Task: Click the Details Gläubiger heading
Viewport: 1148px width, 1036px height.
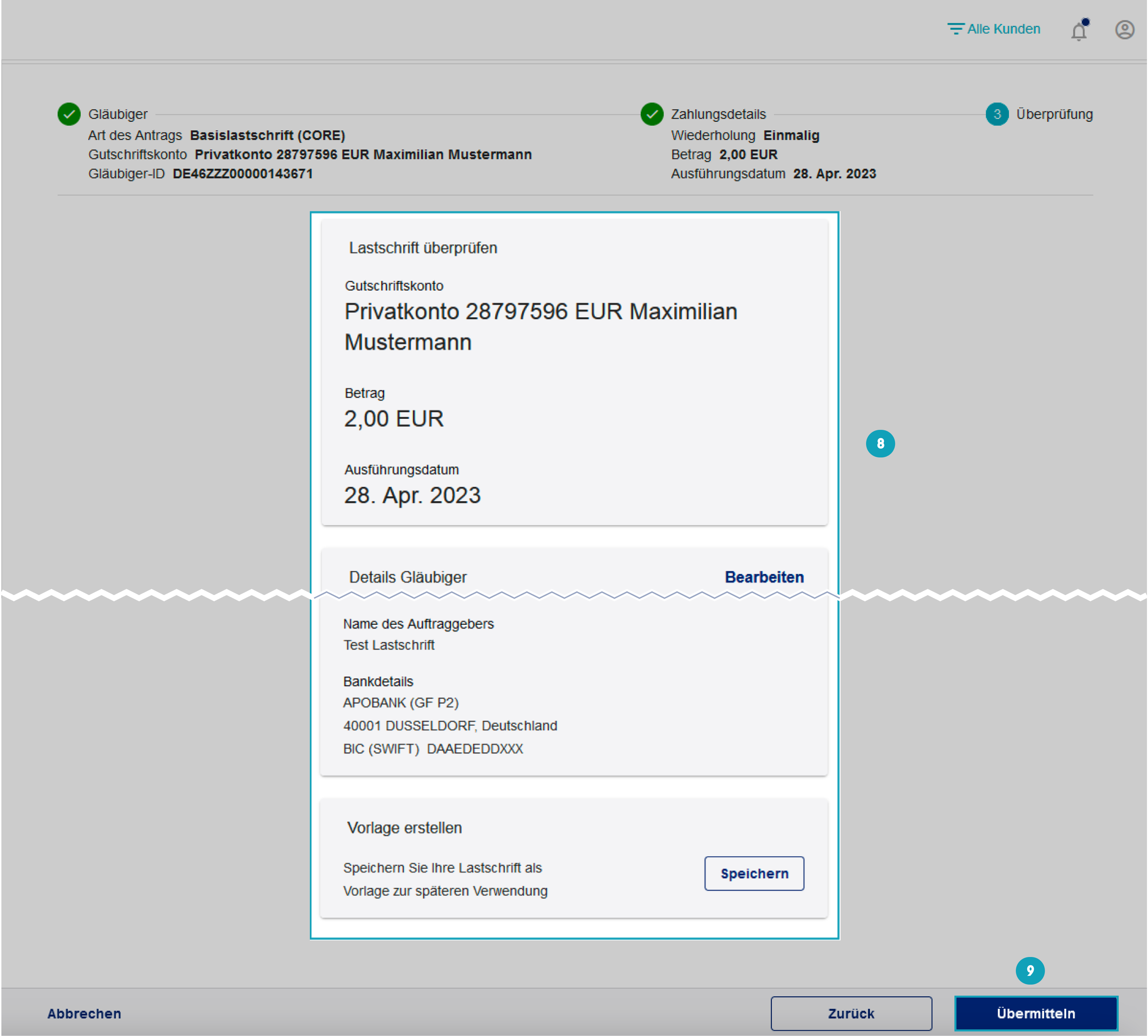Action: [408, 577]
